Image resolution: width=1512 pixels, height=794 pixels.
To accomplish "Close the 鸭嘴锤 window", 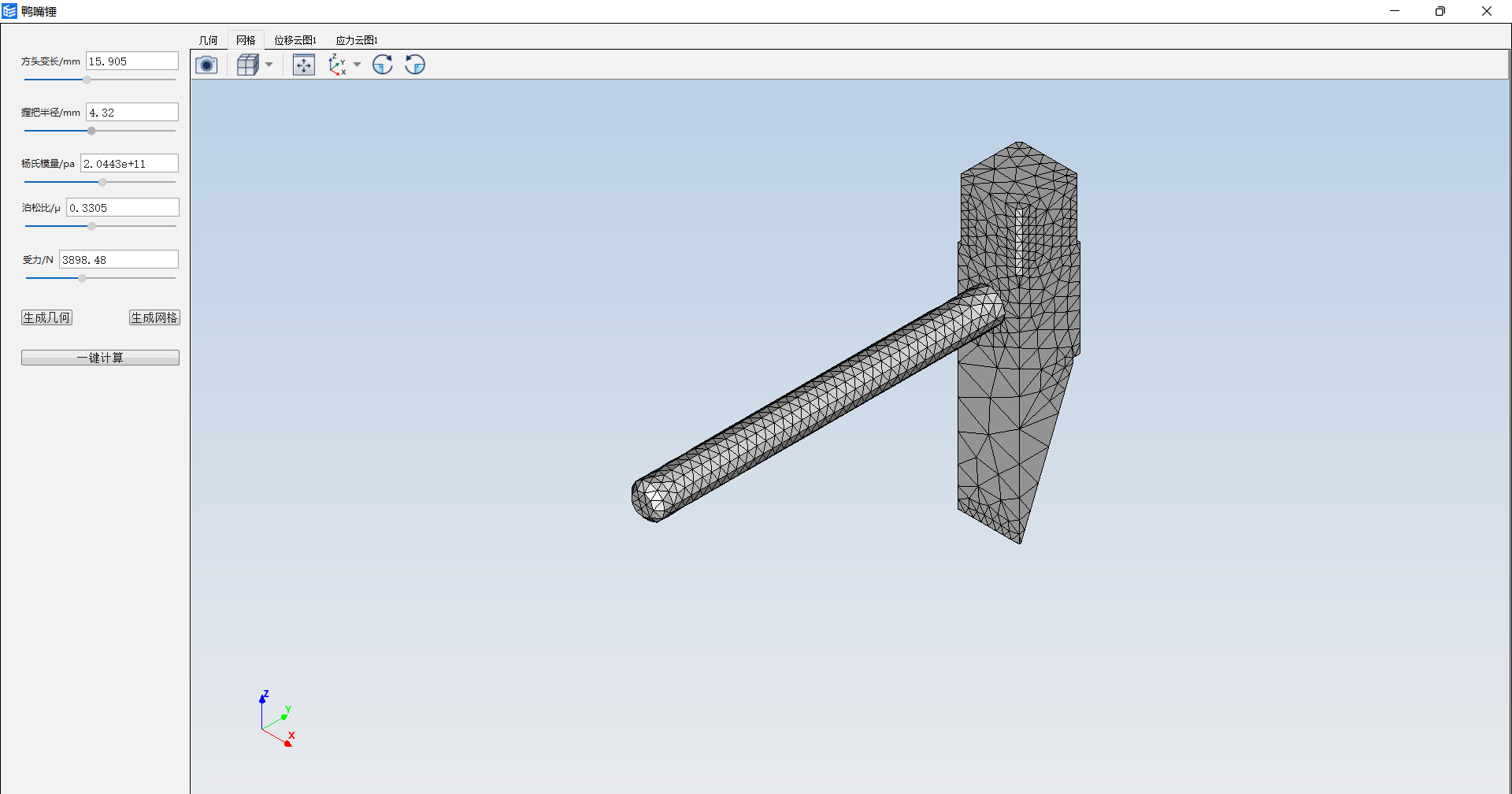I will [x=1487, y=11].
